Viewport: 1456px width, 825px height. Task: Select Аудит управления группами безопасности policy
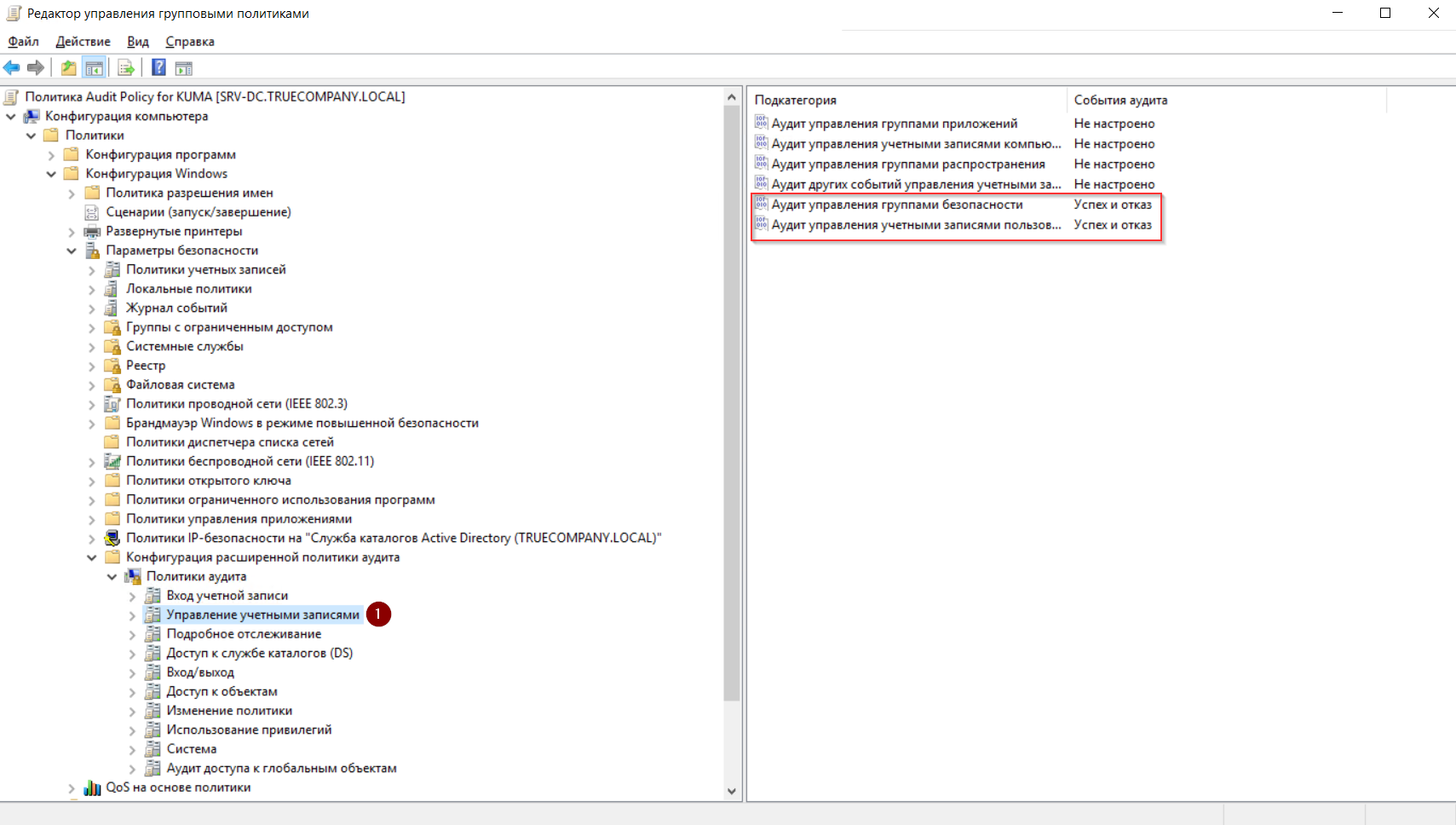pos(896,205)
